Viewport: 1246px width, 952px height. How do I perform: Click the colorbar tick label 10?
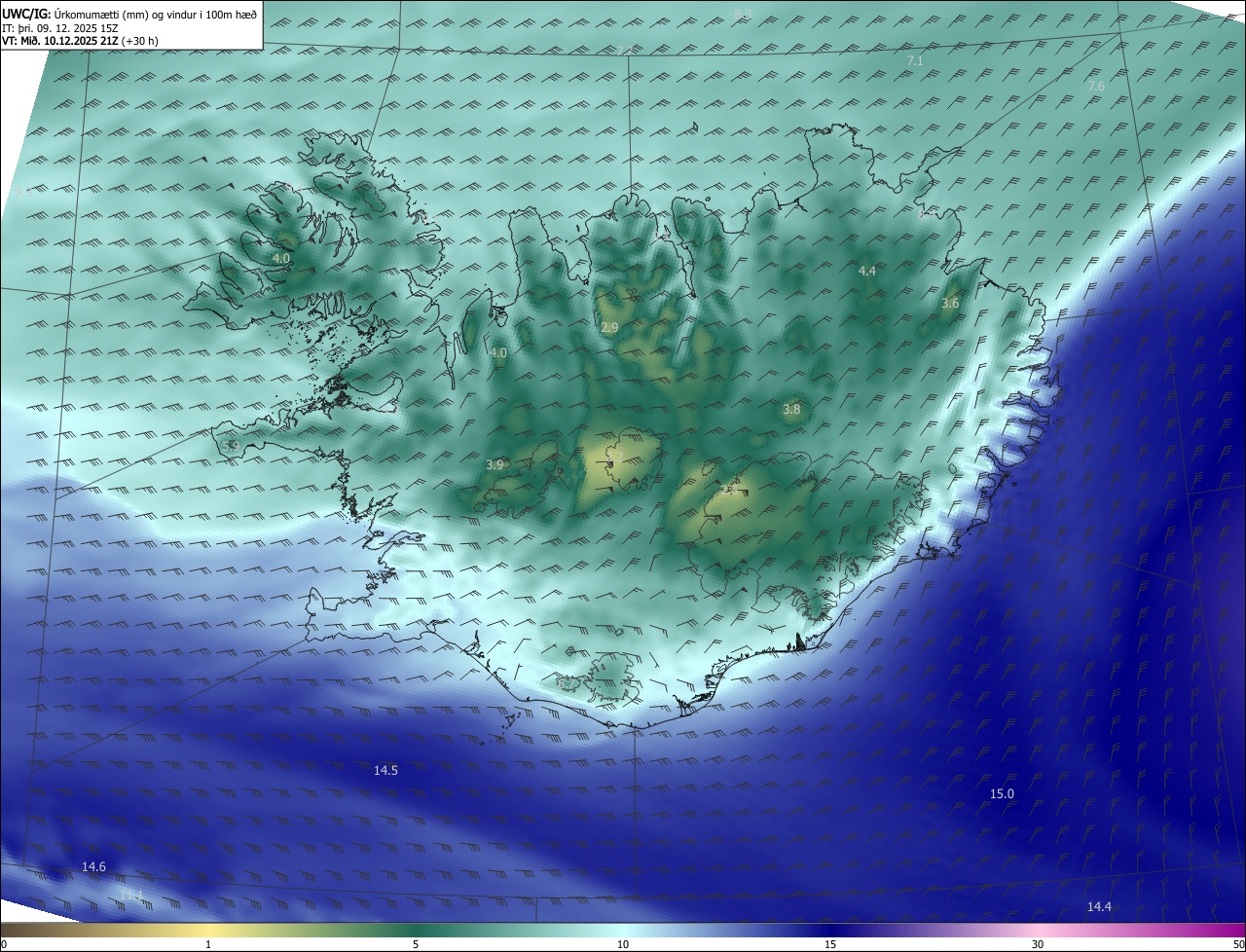[x=623, y=944]
